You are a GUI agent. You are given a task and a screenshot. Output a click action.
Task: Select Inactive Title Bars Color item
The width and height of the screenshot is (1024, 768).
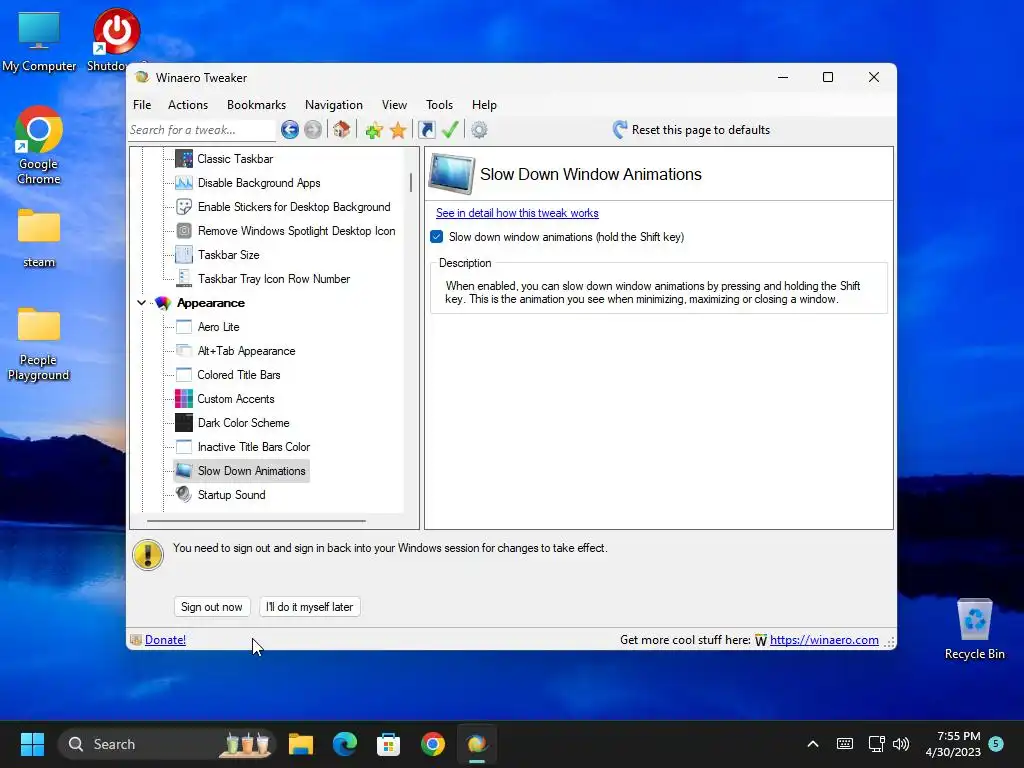click(254, 447)
